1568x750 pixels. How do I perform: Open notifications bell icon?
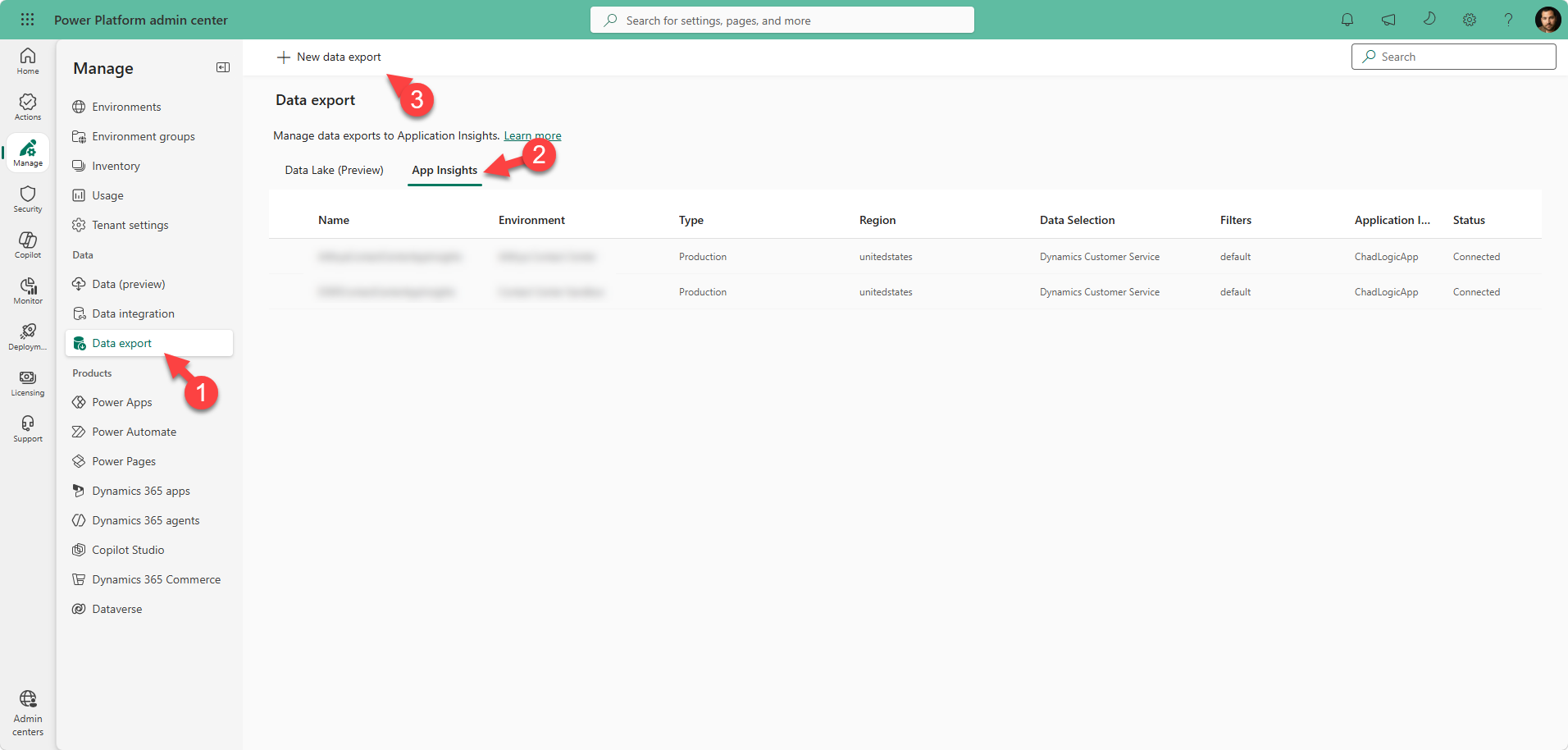pos(1347,20)
